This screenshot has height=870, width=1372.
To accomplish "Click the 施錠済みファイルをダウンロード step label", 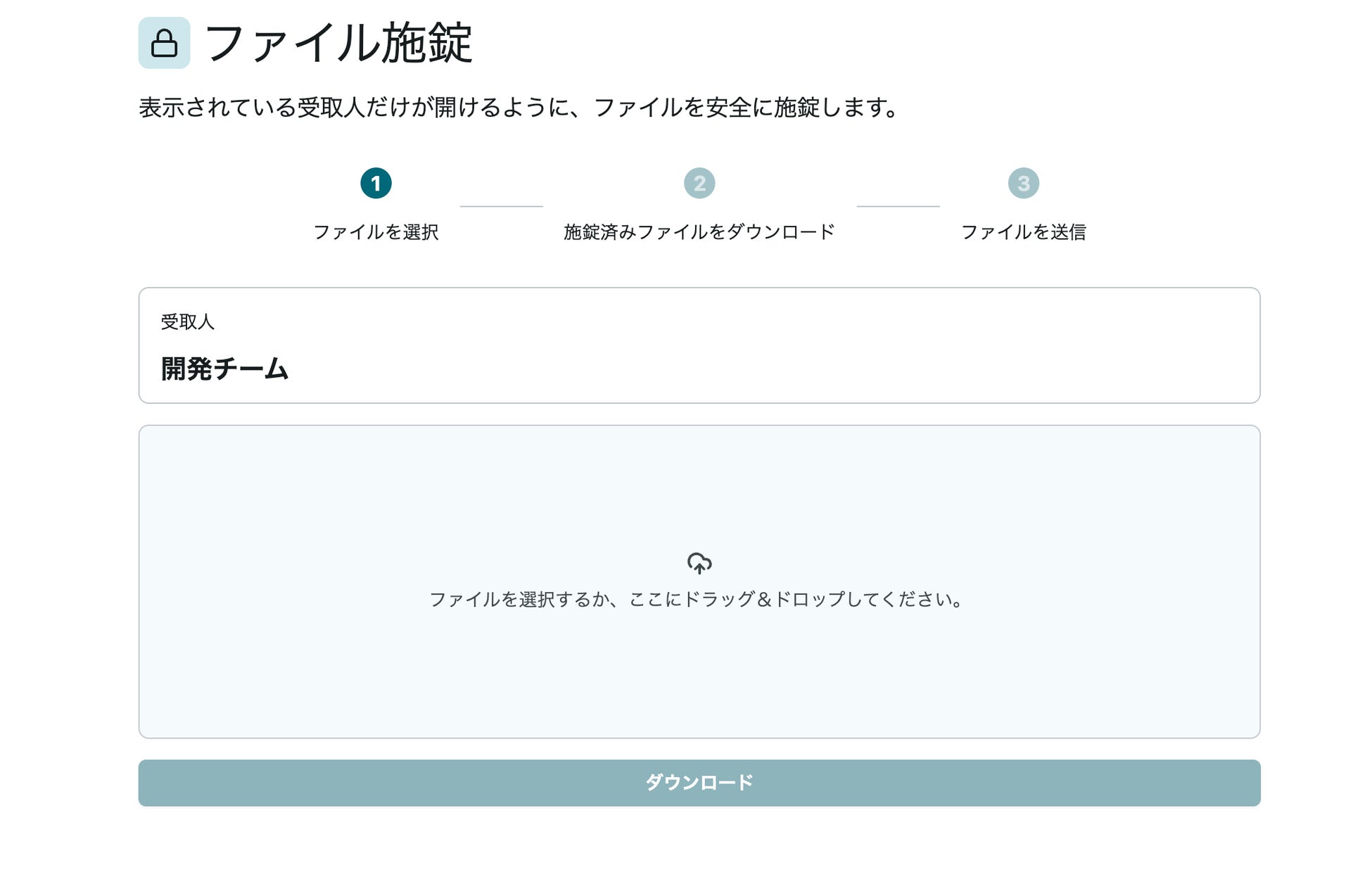I will coord(699,232).
